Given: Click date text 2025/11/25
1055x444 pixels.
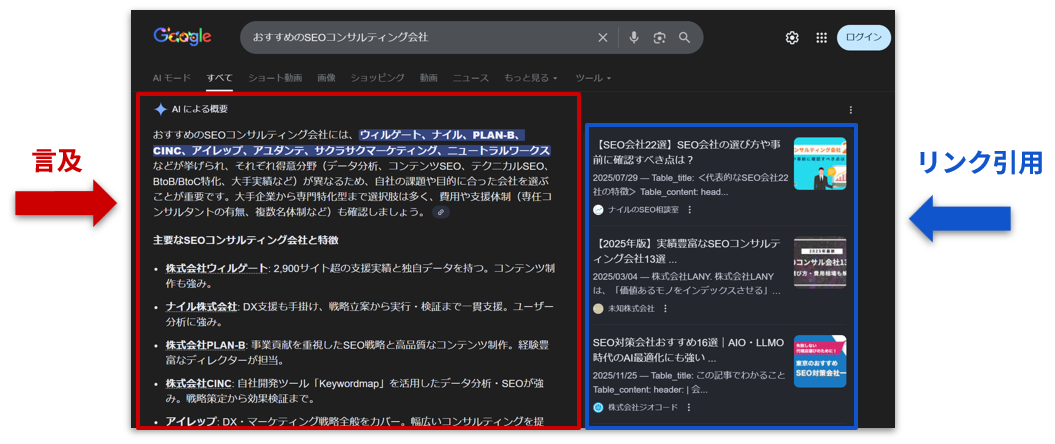Looking at the screenshot, I should (614, 376).
